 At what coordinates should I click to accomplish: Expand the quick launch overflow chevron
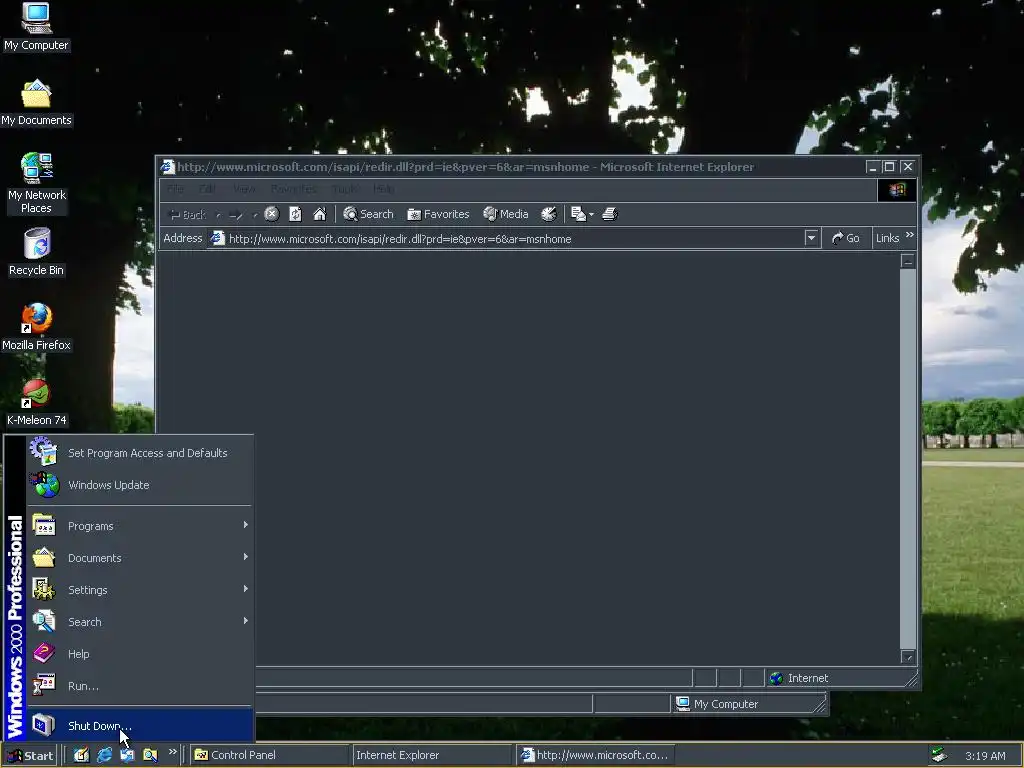pos(172,752)
